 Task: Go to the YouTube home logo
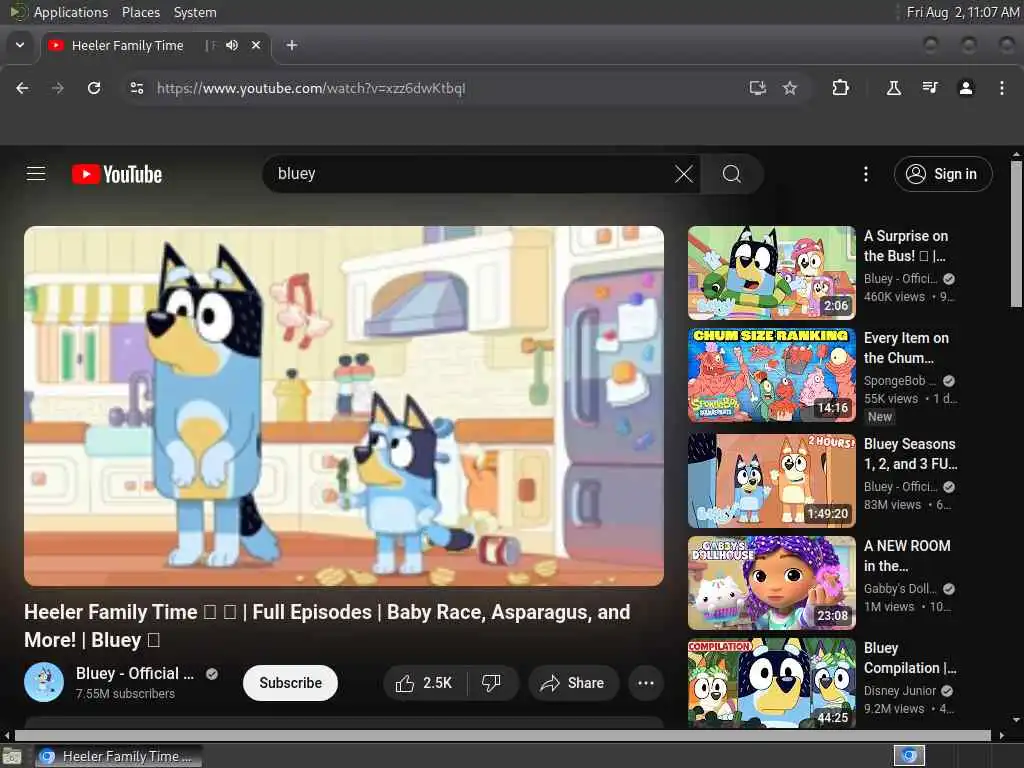[117, 174]
